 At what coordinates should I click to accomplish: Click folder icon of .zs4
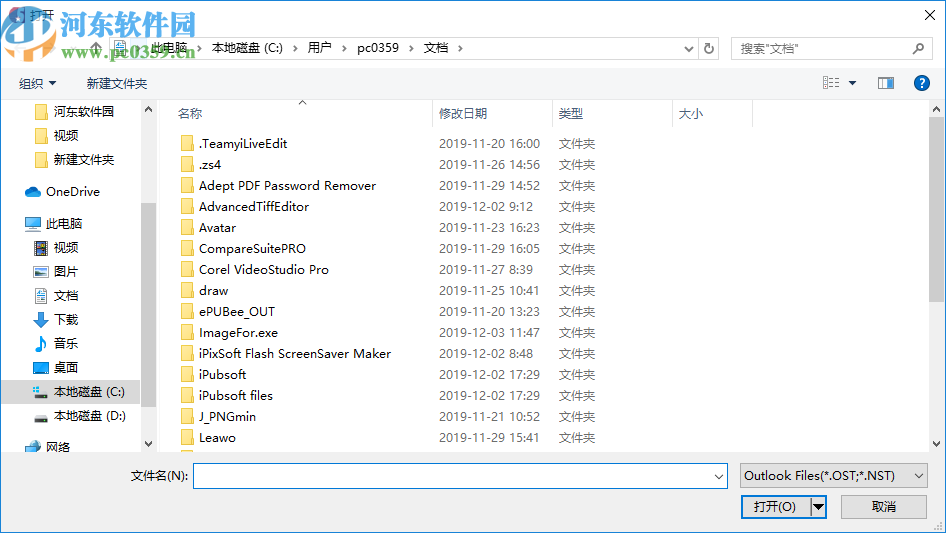(188, 165)
